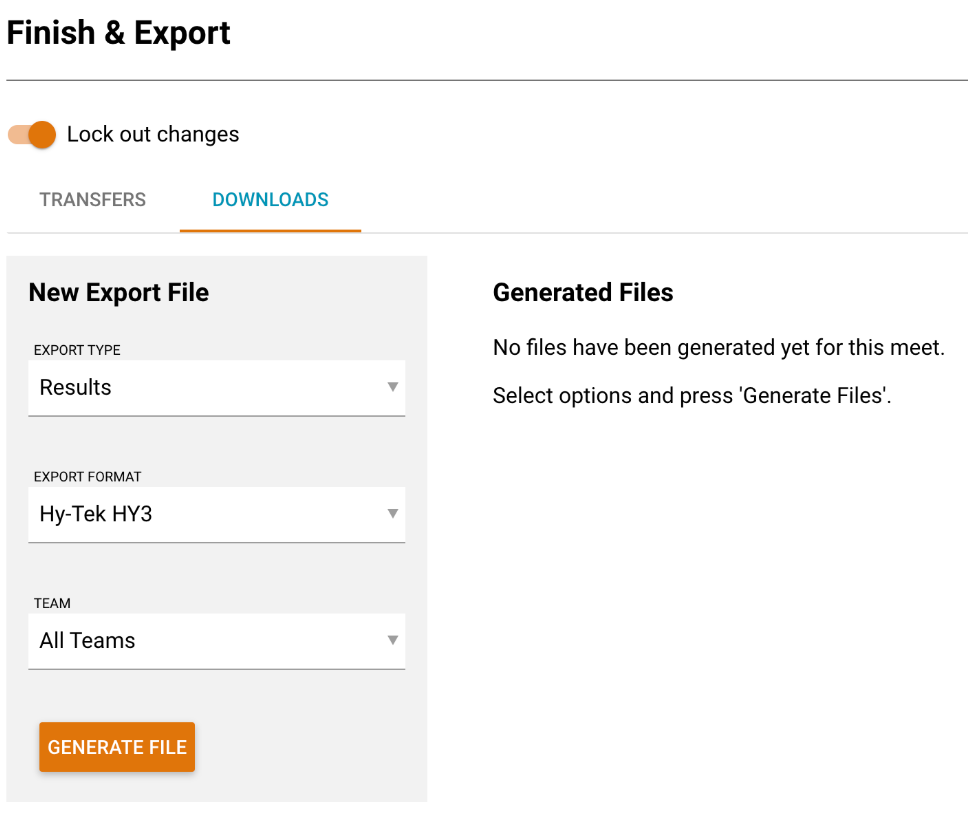Click the 'Select options and press' instruction text
The height and width of the screenshot is (821, 968).
691,396
